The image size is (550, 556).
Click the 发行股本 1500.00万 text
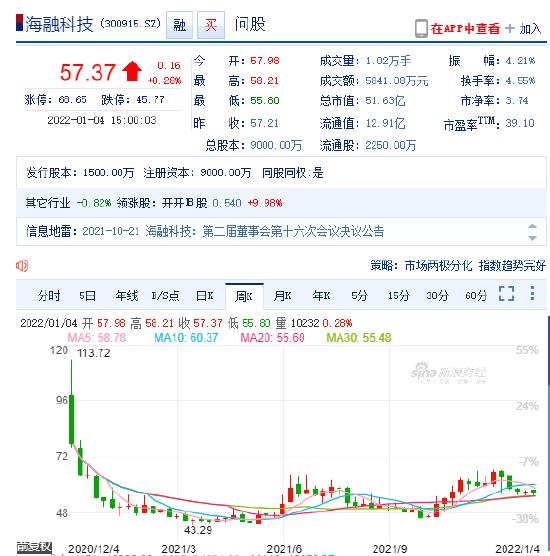(80, 173)
